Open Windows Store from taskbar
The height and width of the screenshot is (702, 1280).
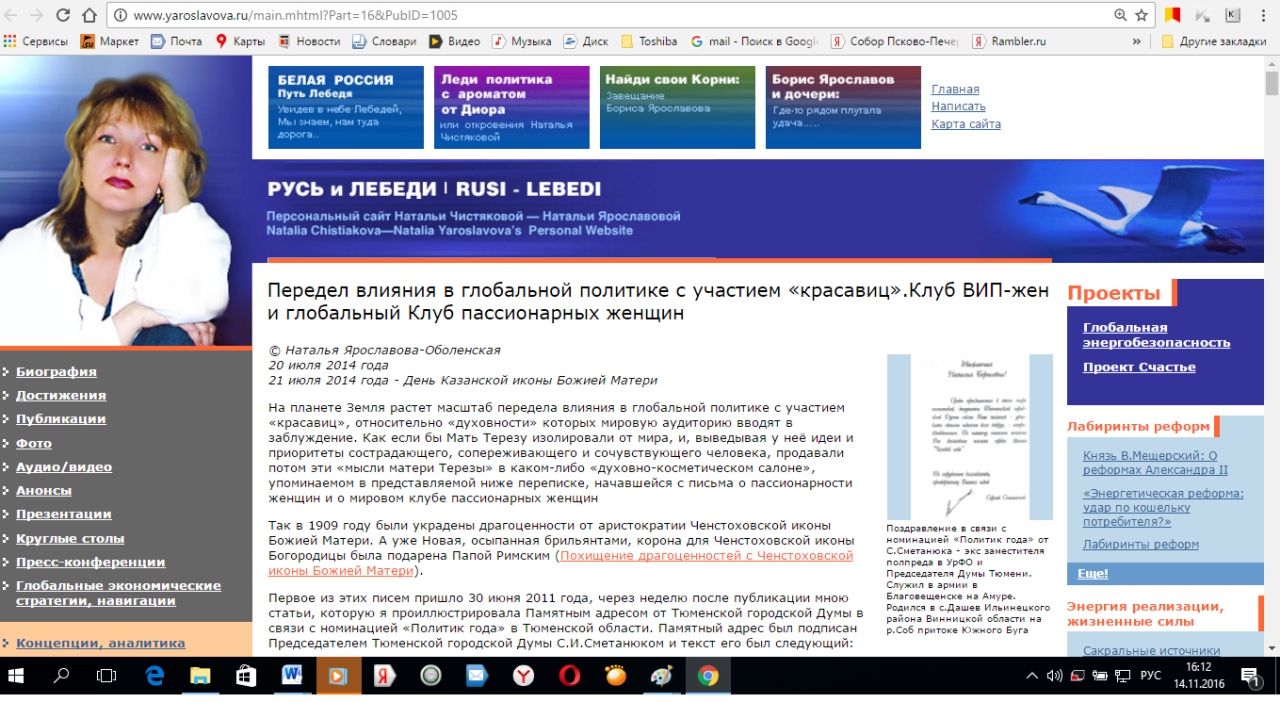[x=246, y=676]
